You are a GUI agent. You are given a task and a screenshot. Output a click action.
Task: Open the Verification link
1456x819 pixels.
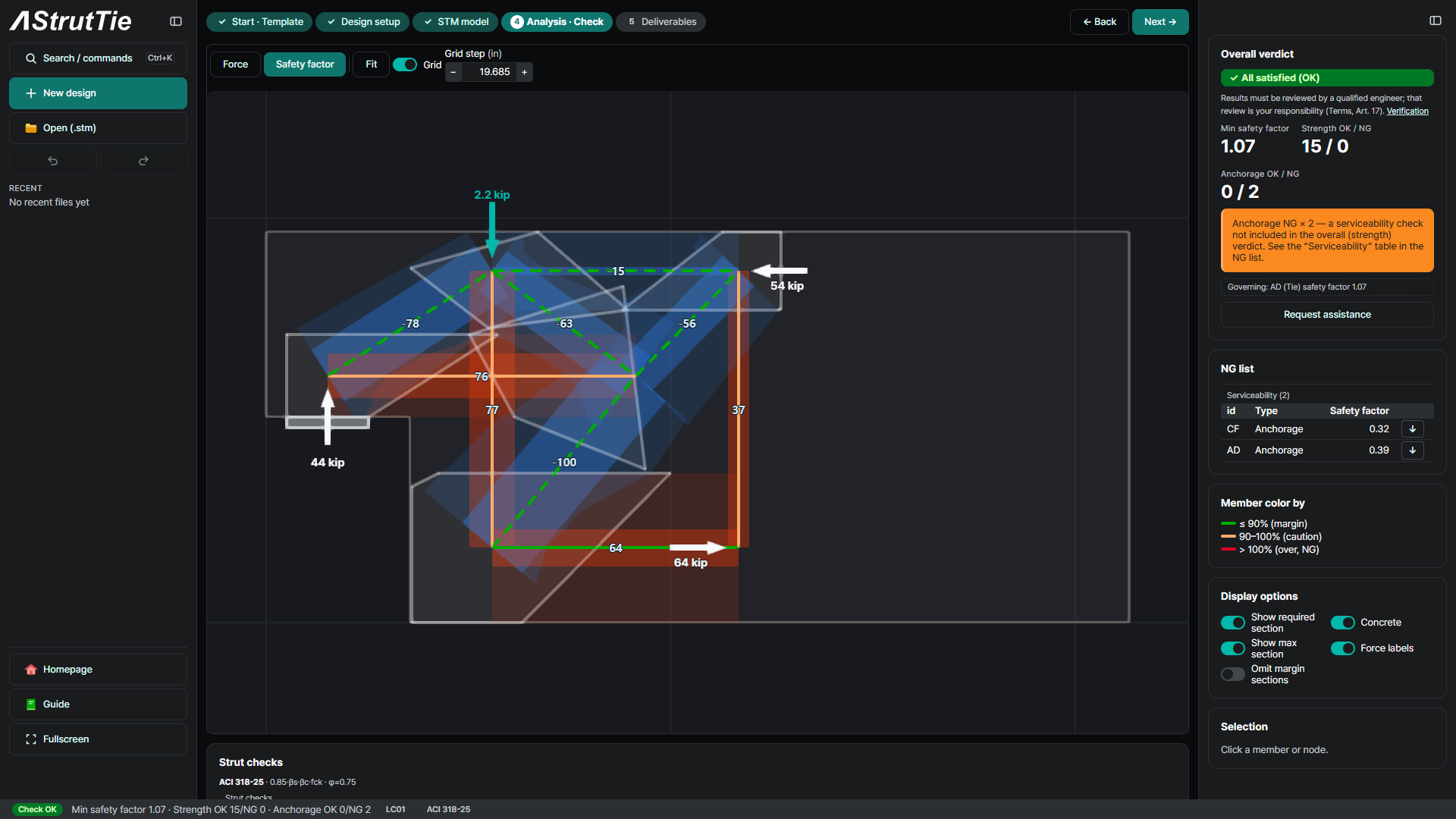pos(1407,111)
